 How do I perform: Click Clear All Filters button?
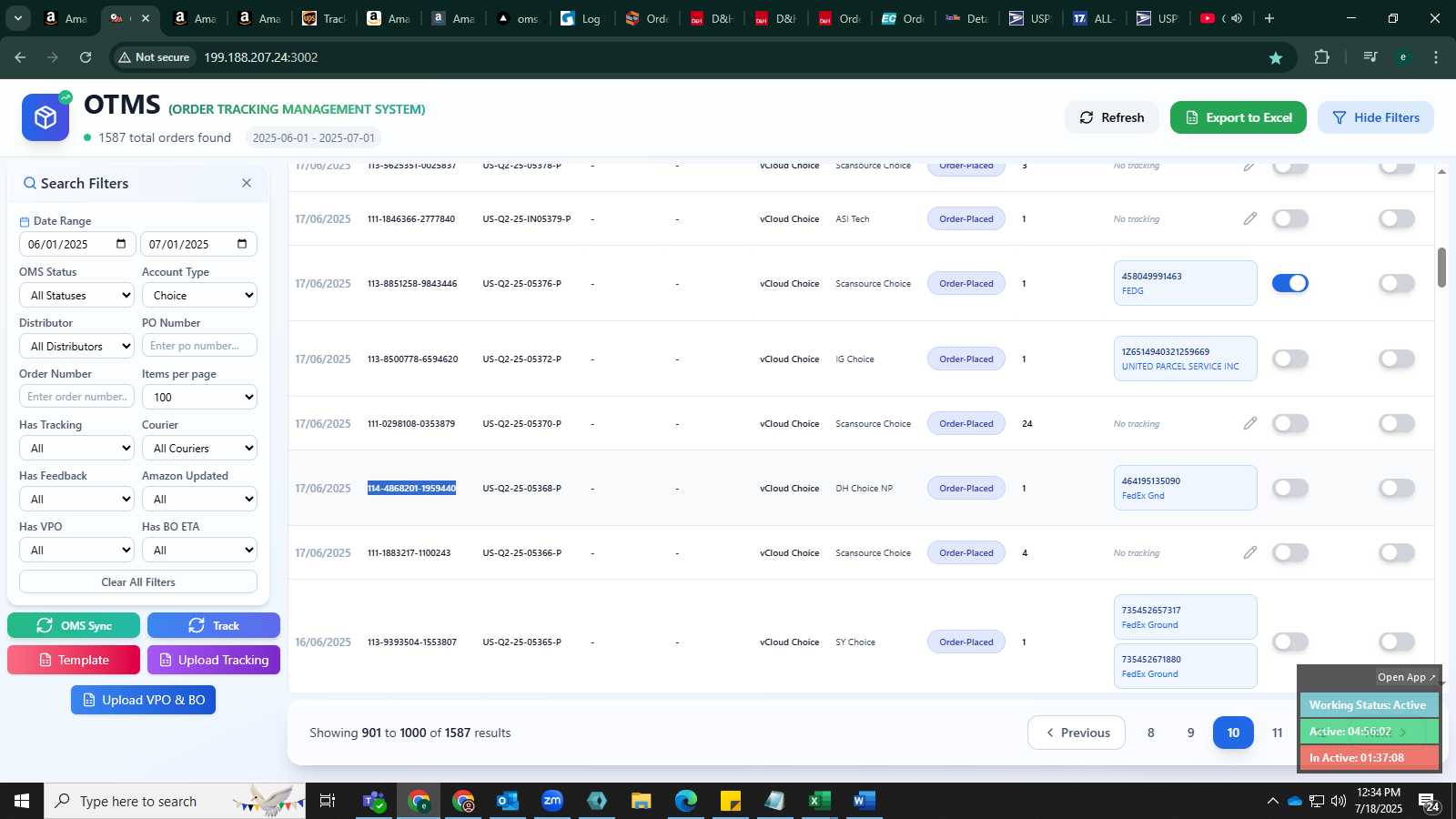pos(138,582)
